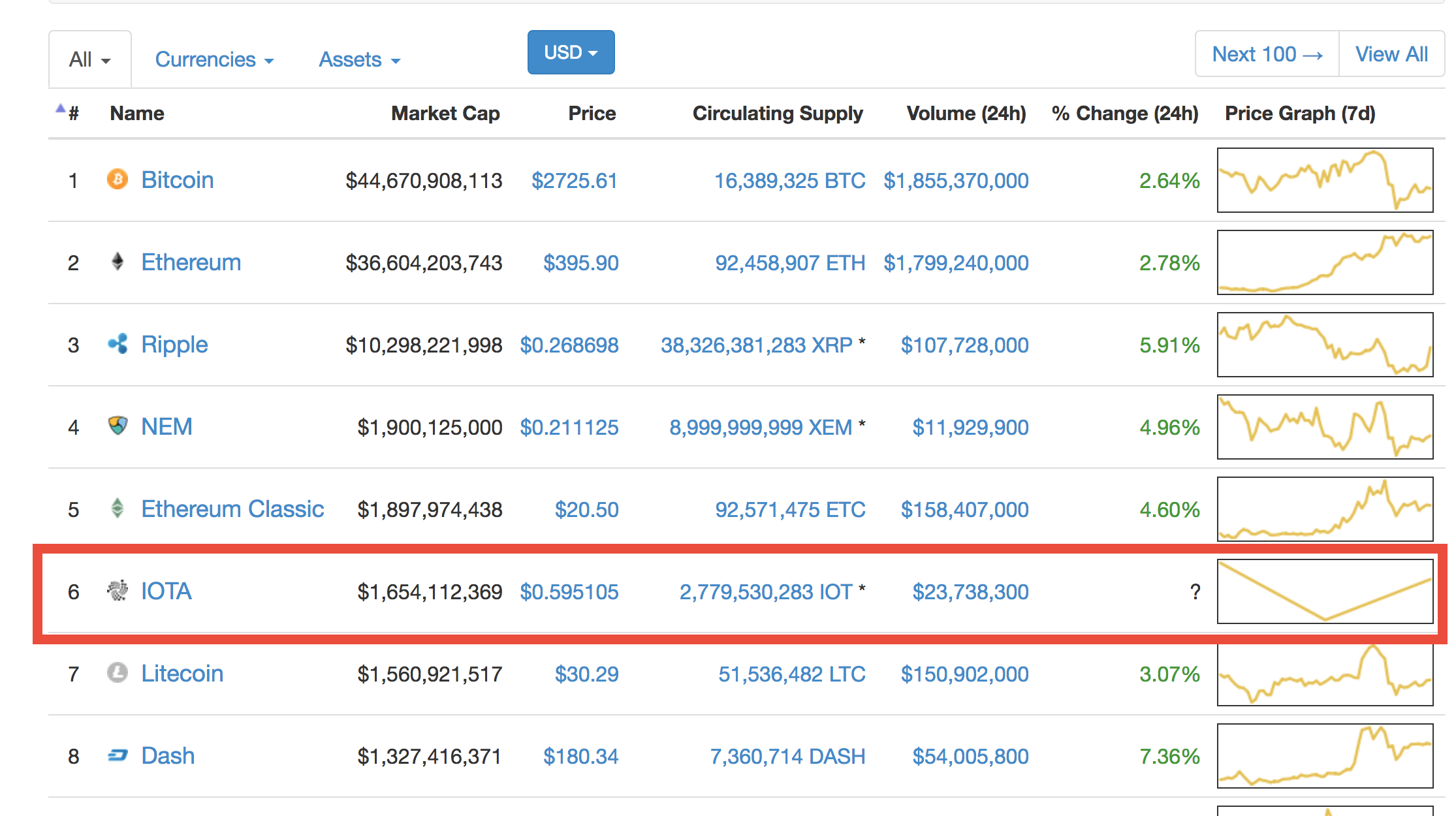Click Ripple supply 38,326,381,283 XRP
This screenshot has height=816, width=1456.
757,345
